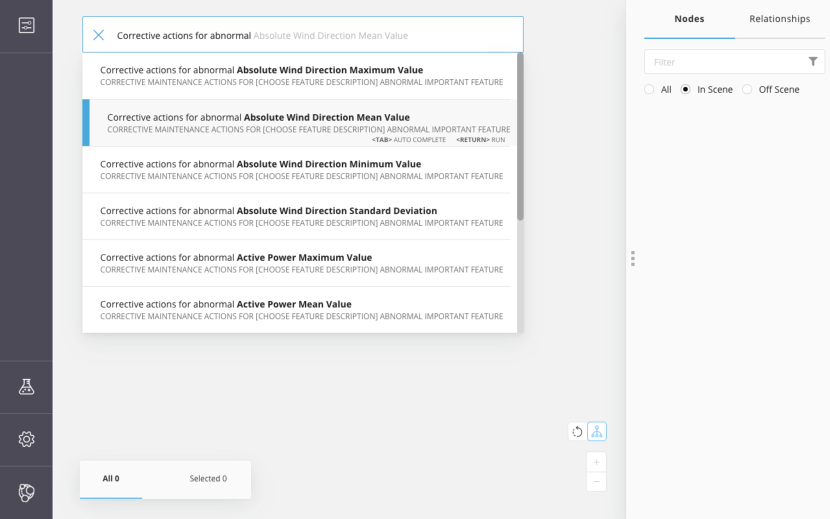830x519 pixels.
Task: Switch to the Nodes tab
Action: pos(689,19)
